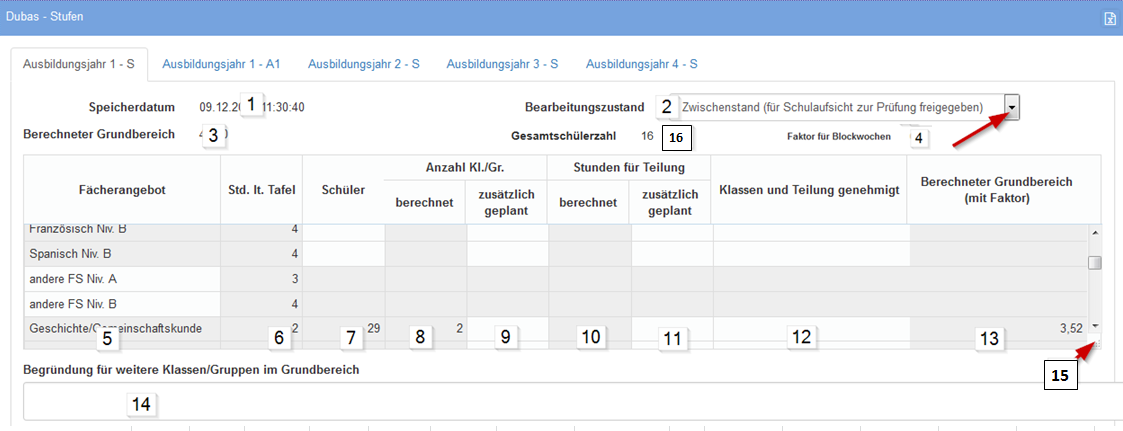Click the Zwischenstand combo box field
The image size is (1123, 431).
tap(840, 107)
